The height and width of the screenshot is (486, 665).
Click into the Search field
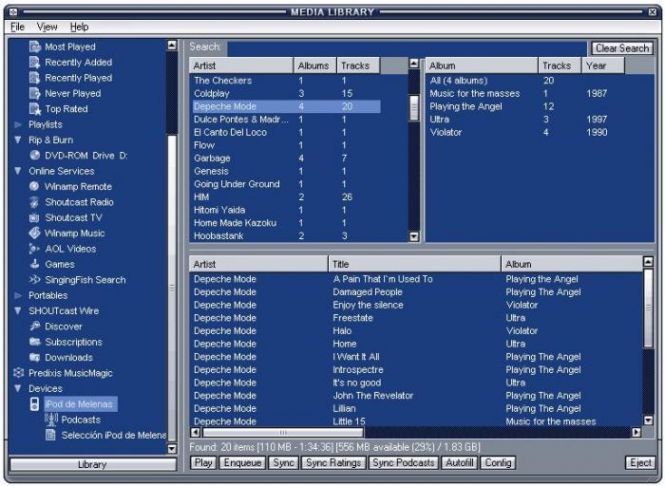(407, 48)
